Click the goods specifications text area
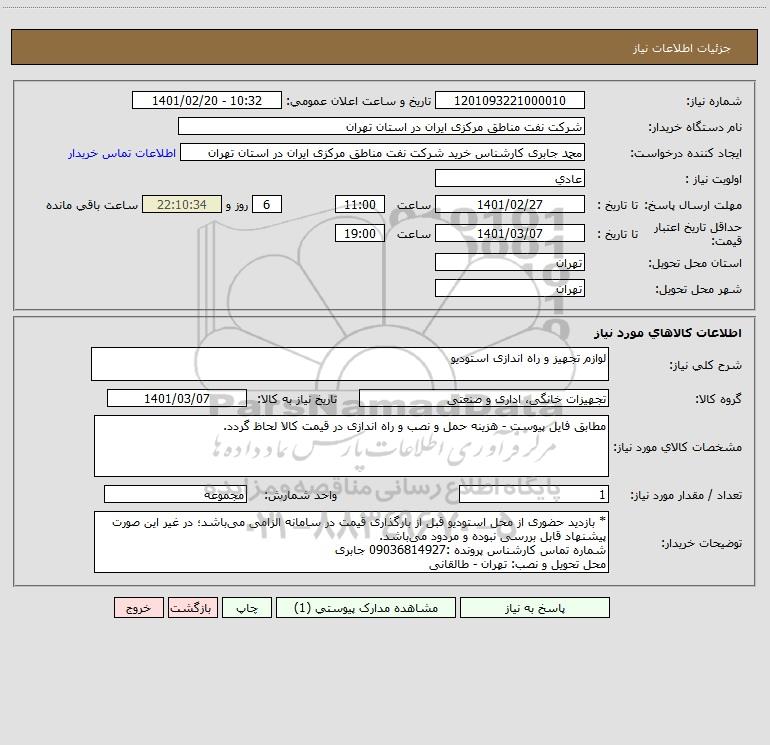This screenshot has width=770, height=745. point(351,446)
